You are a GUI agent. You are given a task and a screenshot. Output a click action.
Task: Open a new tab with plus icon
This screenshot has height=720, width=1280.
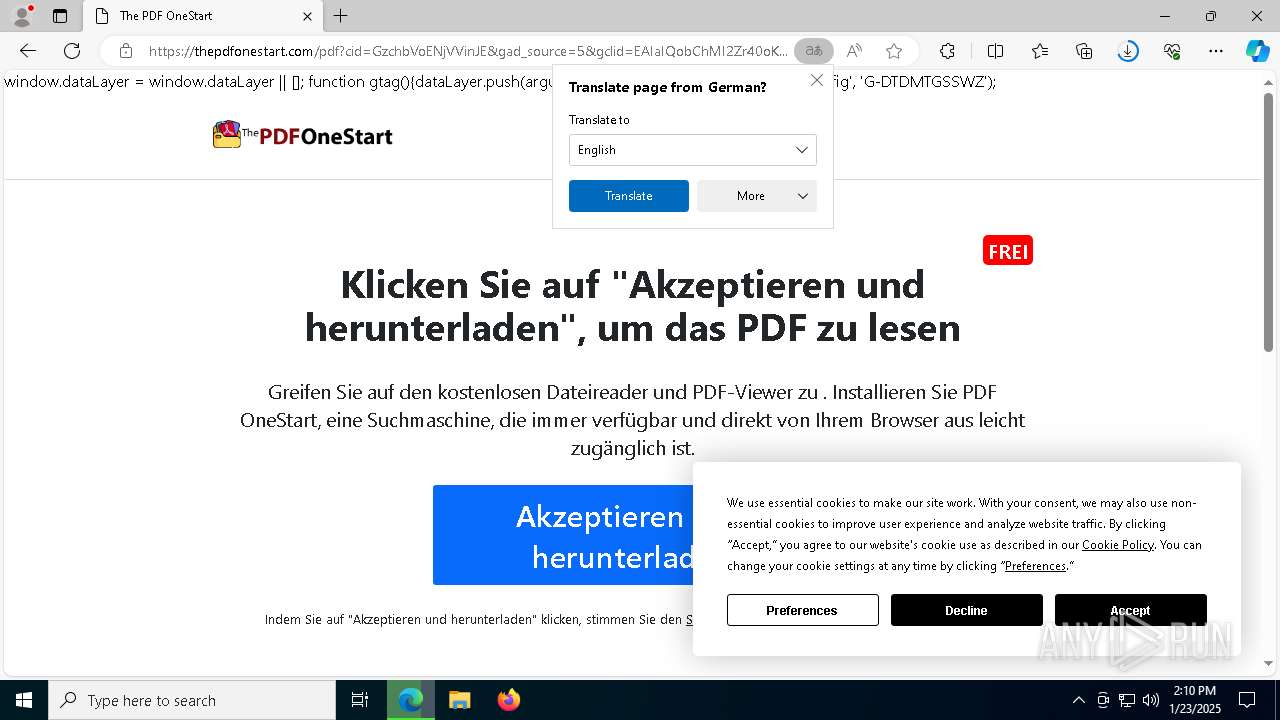coord(341,16)
